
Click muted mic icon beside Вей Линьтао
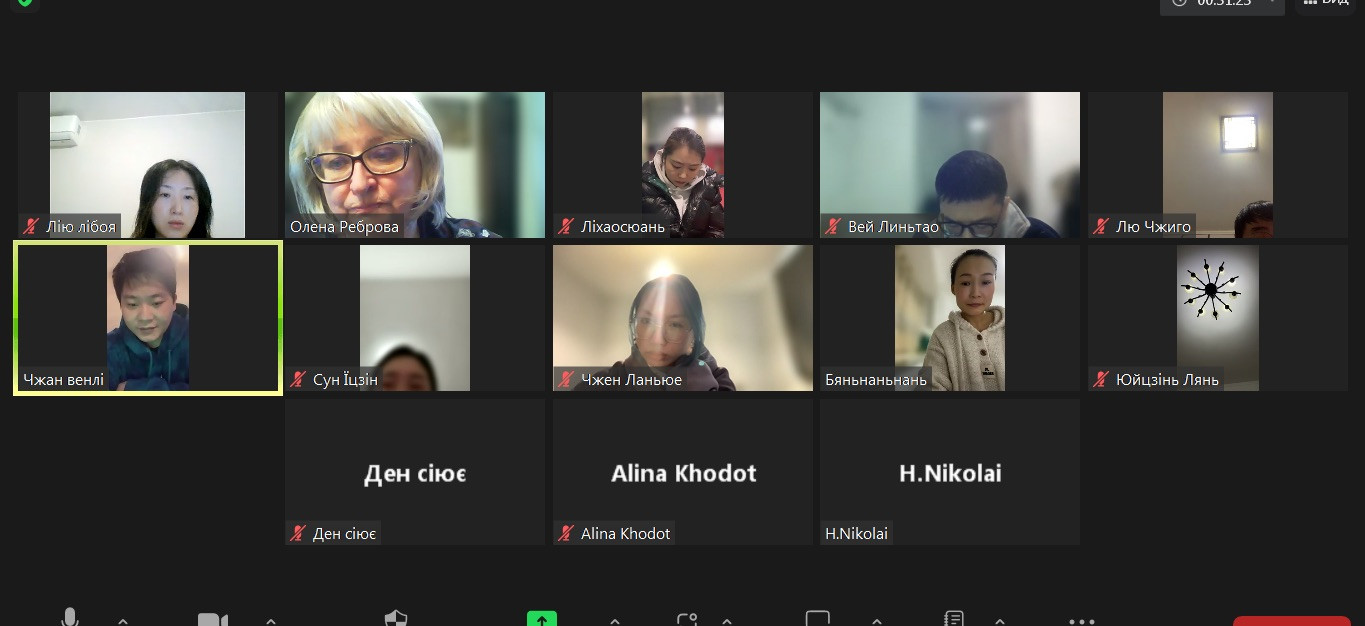834,226
